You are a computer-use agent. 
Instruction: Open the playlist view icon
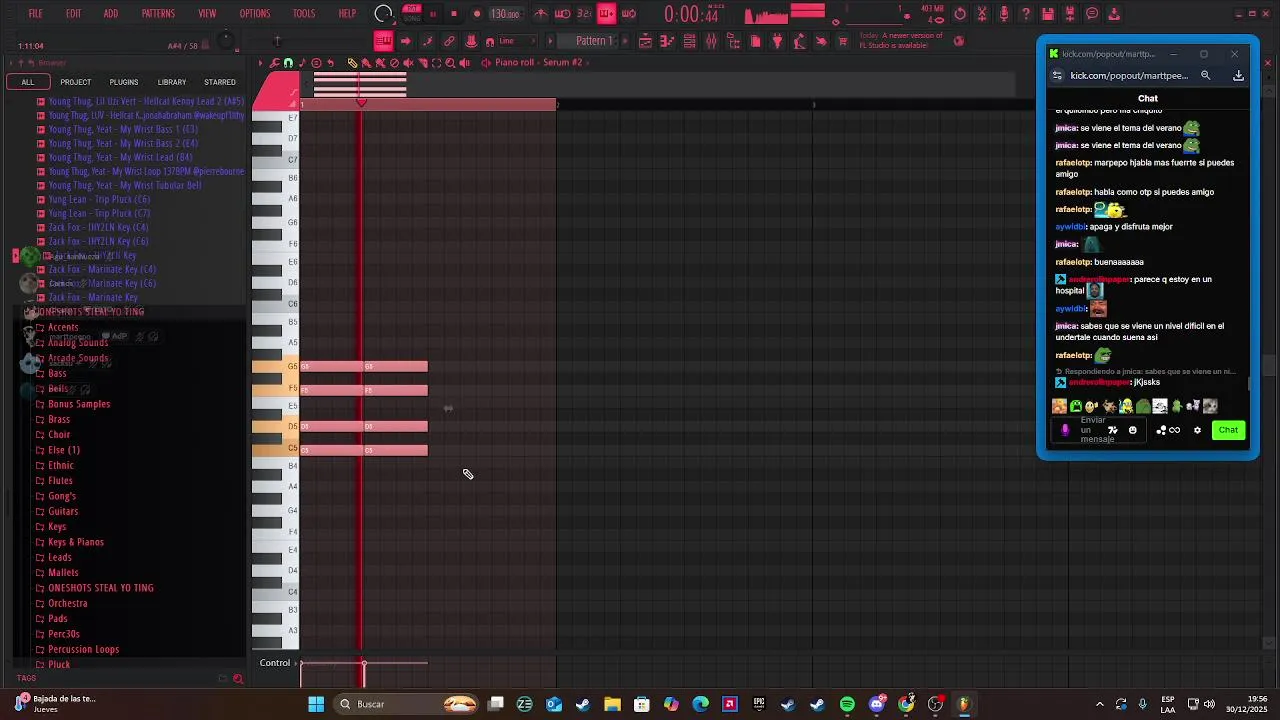(645, 41)
